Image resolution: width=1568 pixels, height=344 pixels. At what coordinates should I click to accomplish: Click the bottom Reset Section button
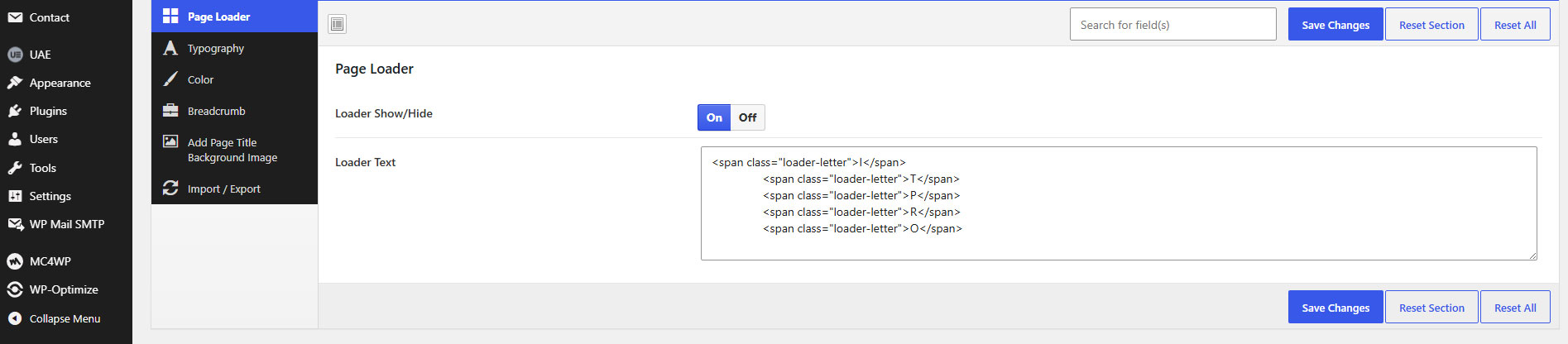[1431, 308]
